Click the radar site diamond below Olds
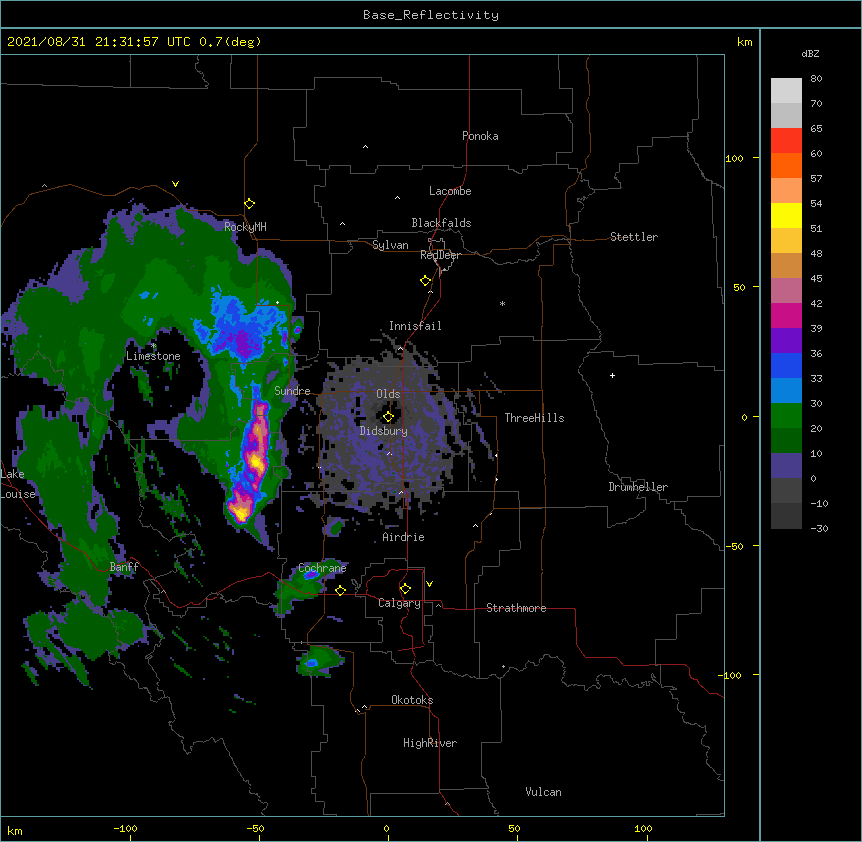 (x=388, y=417)
